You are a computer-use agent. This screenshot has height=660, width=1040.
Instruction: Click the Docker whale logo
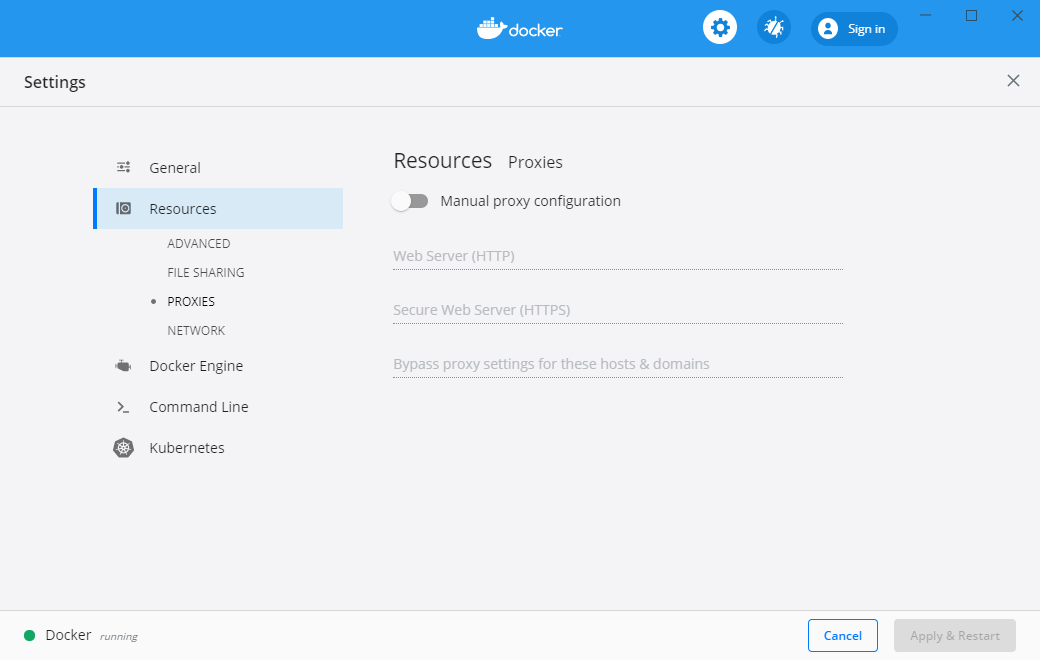(x=519, y=29)
